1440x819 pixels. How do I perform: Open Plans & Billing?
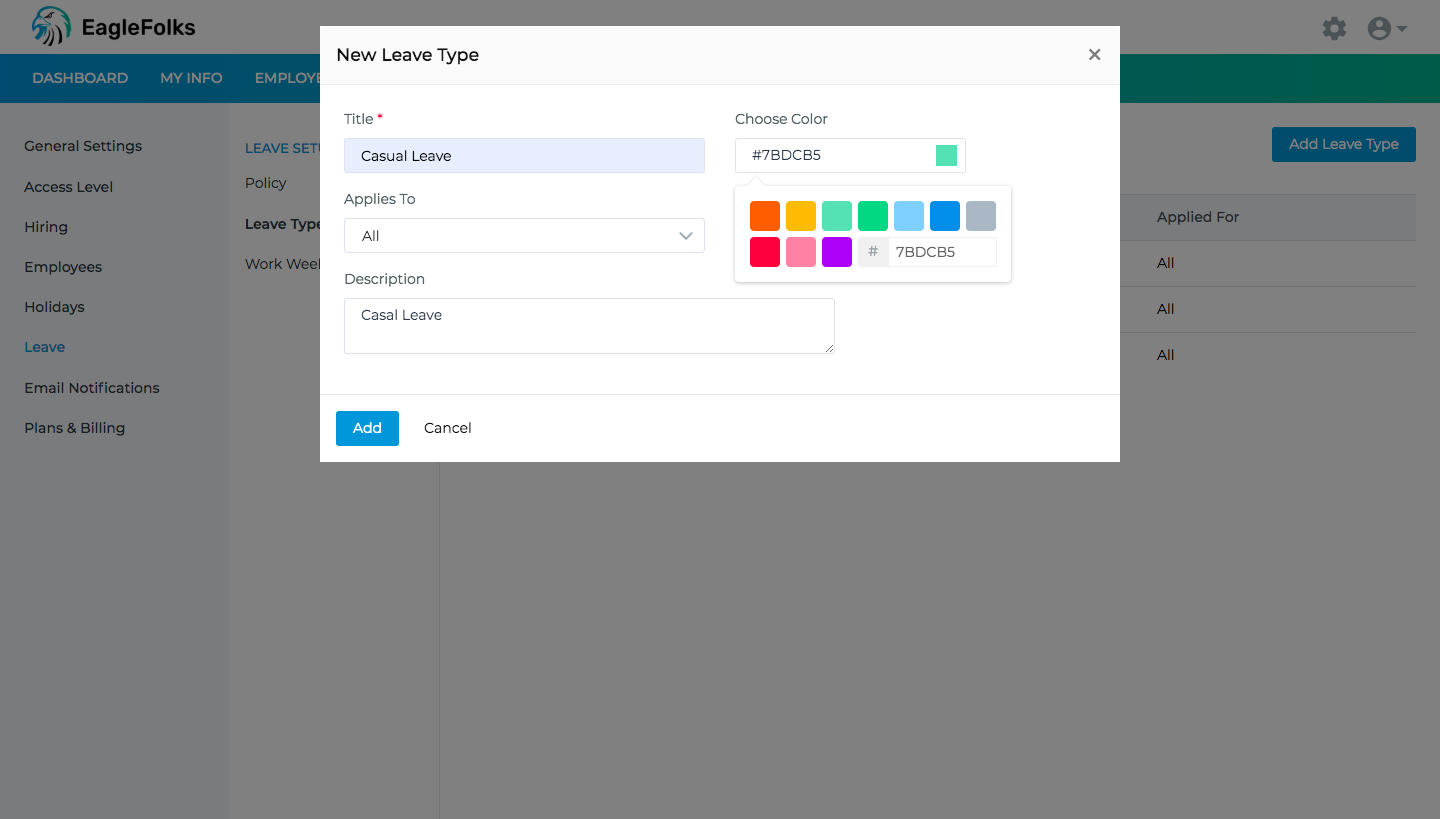(x=75, y=428)
